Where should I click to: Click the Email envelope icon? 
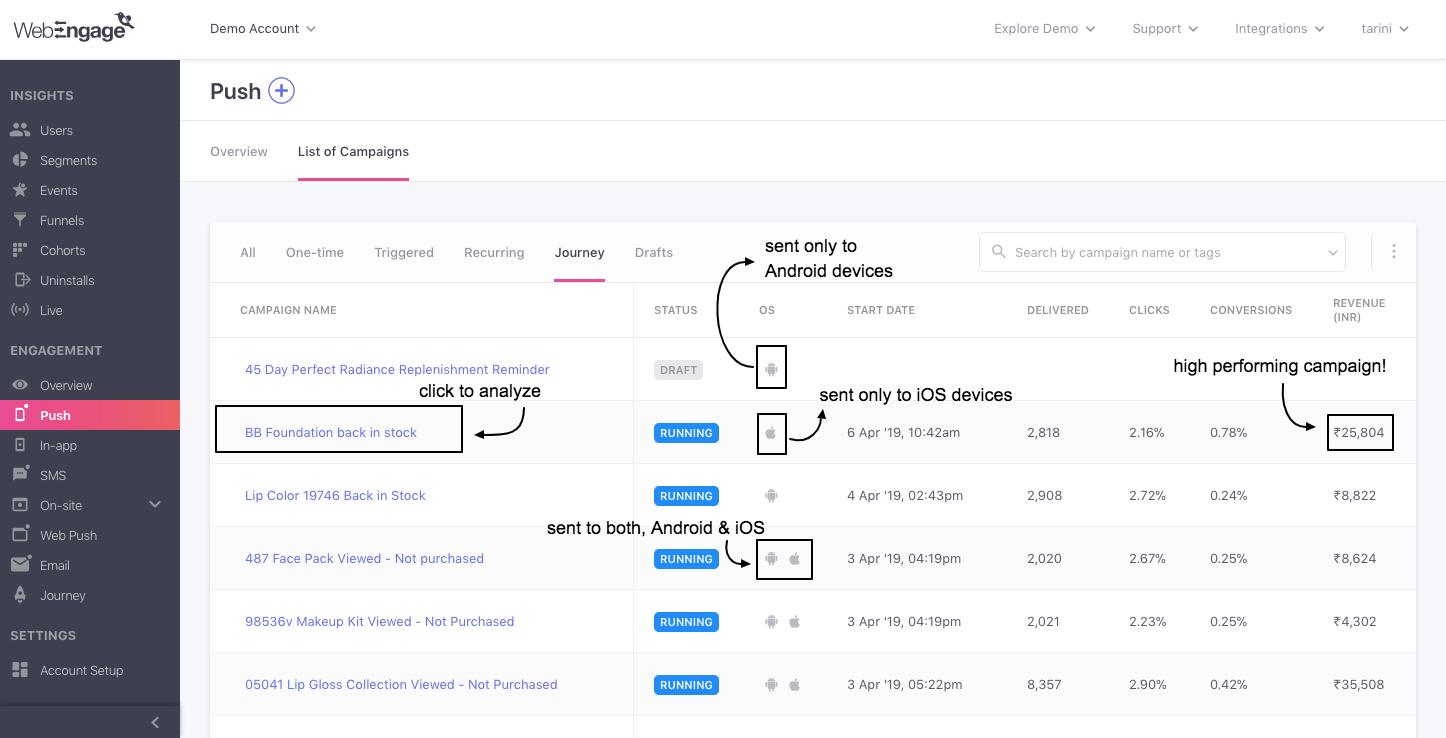[x=19, y=565]
